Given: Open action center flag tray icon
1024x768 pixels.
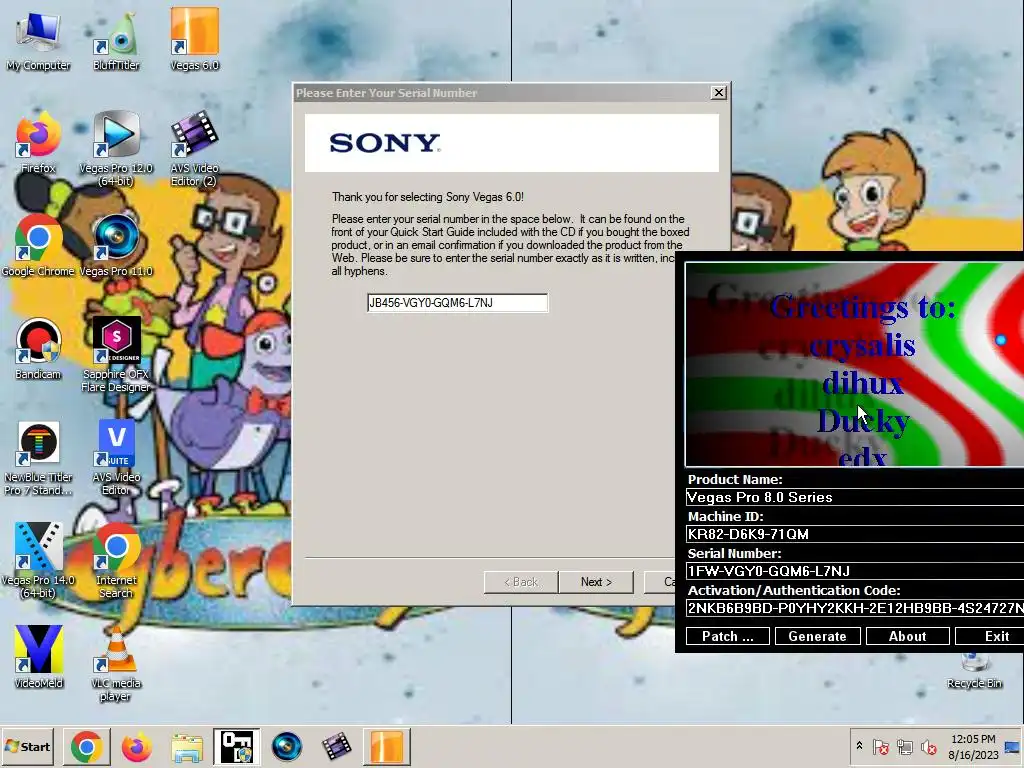Looking at the screenshot, I should (880, 746).
